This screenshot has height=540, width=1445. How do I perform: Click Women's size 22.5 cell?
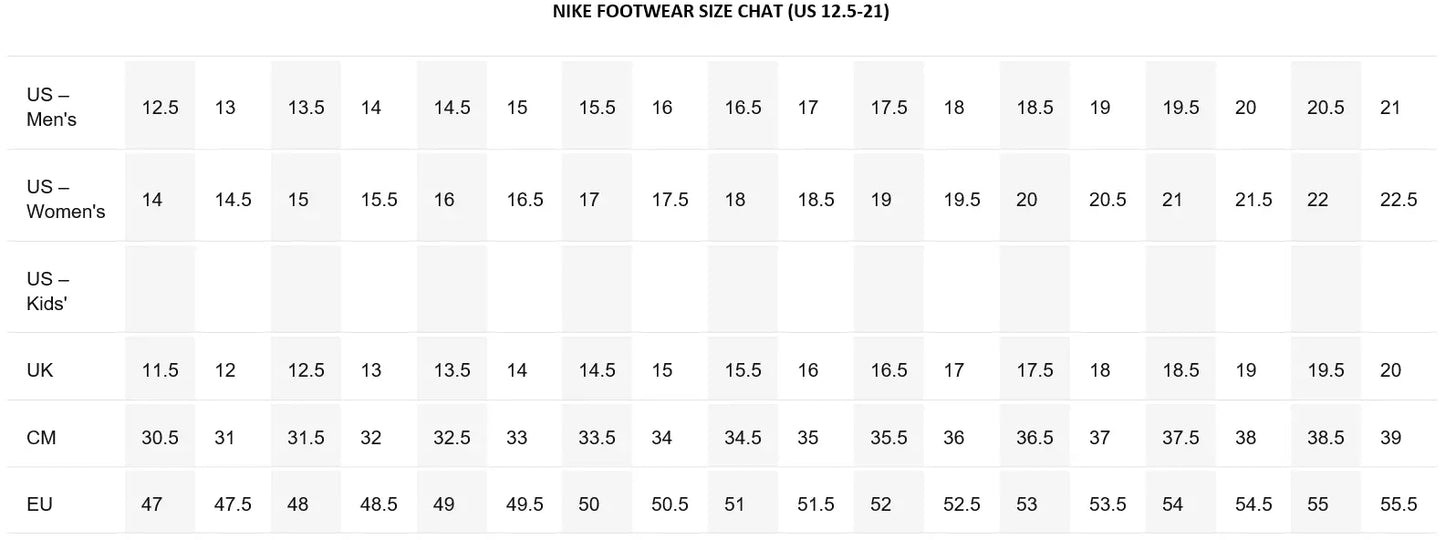[1401, 199]
